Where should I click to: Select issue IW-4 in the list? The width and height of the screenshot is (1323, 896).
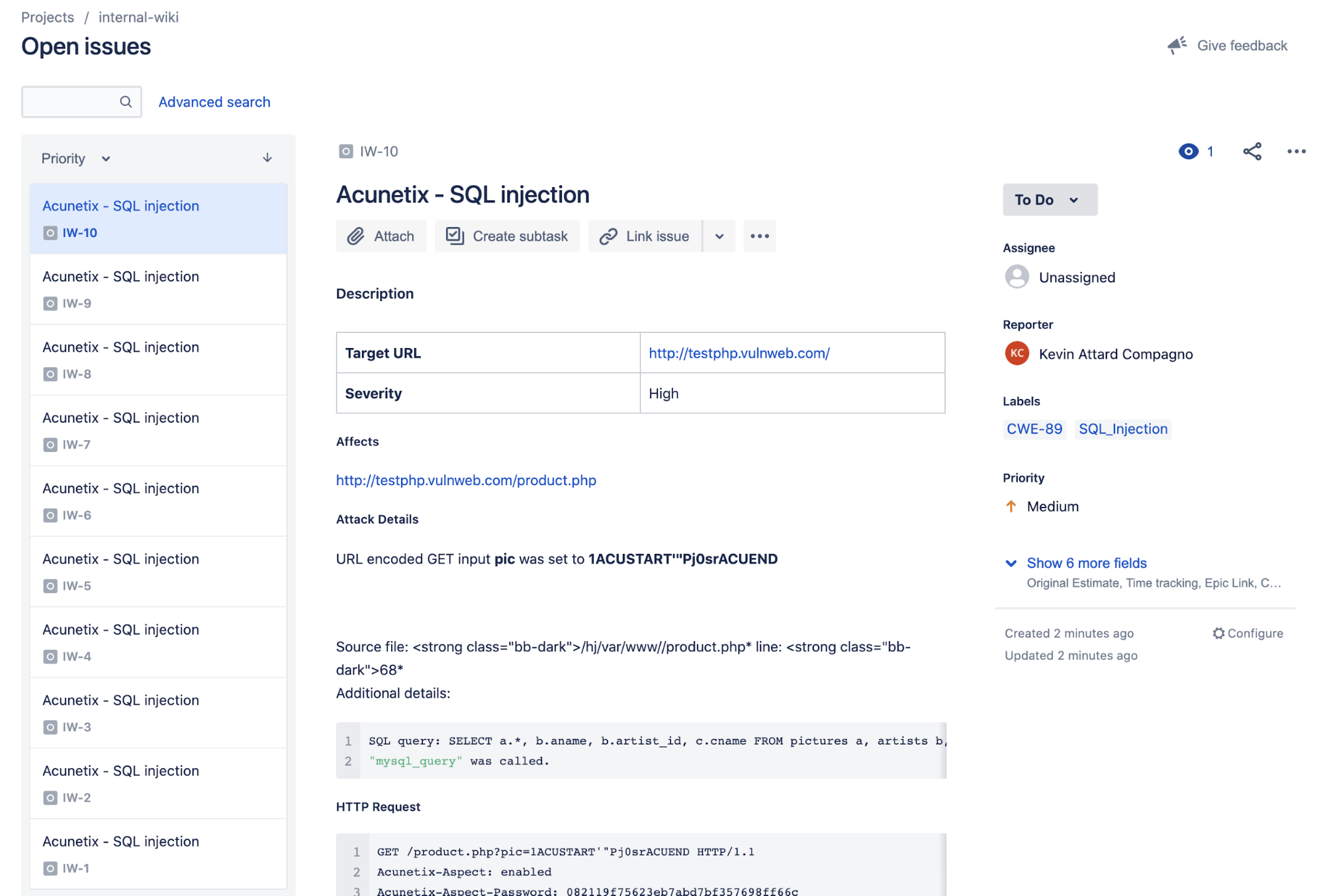click(x=158, y=643)
